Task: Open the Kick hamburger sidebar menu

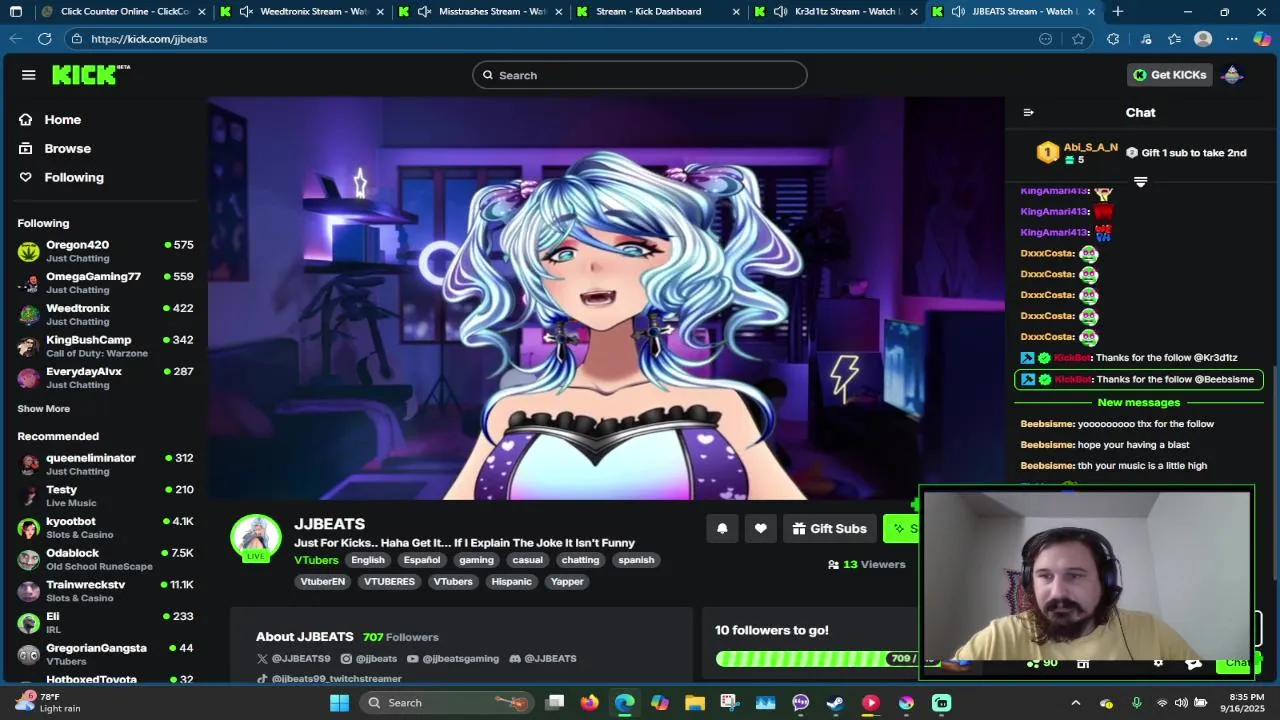Action: (x=28, y=75)
